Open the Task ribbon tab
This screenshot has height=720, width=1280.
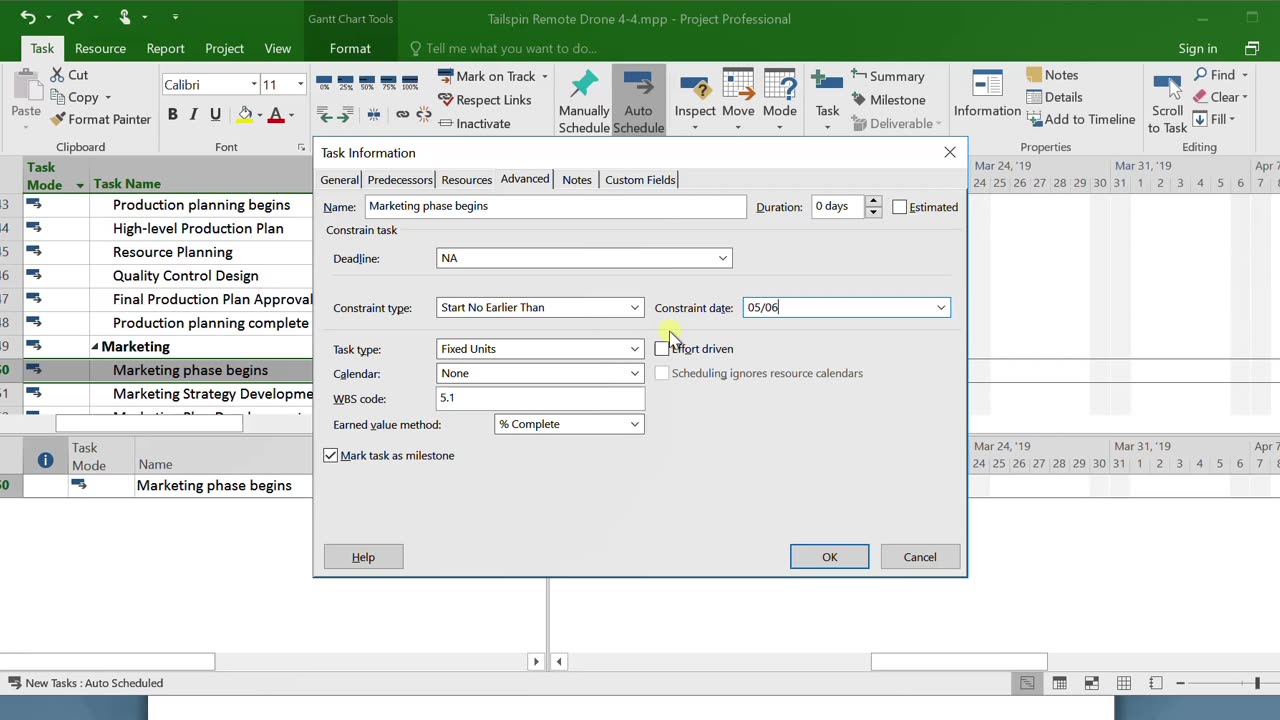[x=42, y=48]
